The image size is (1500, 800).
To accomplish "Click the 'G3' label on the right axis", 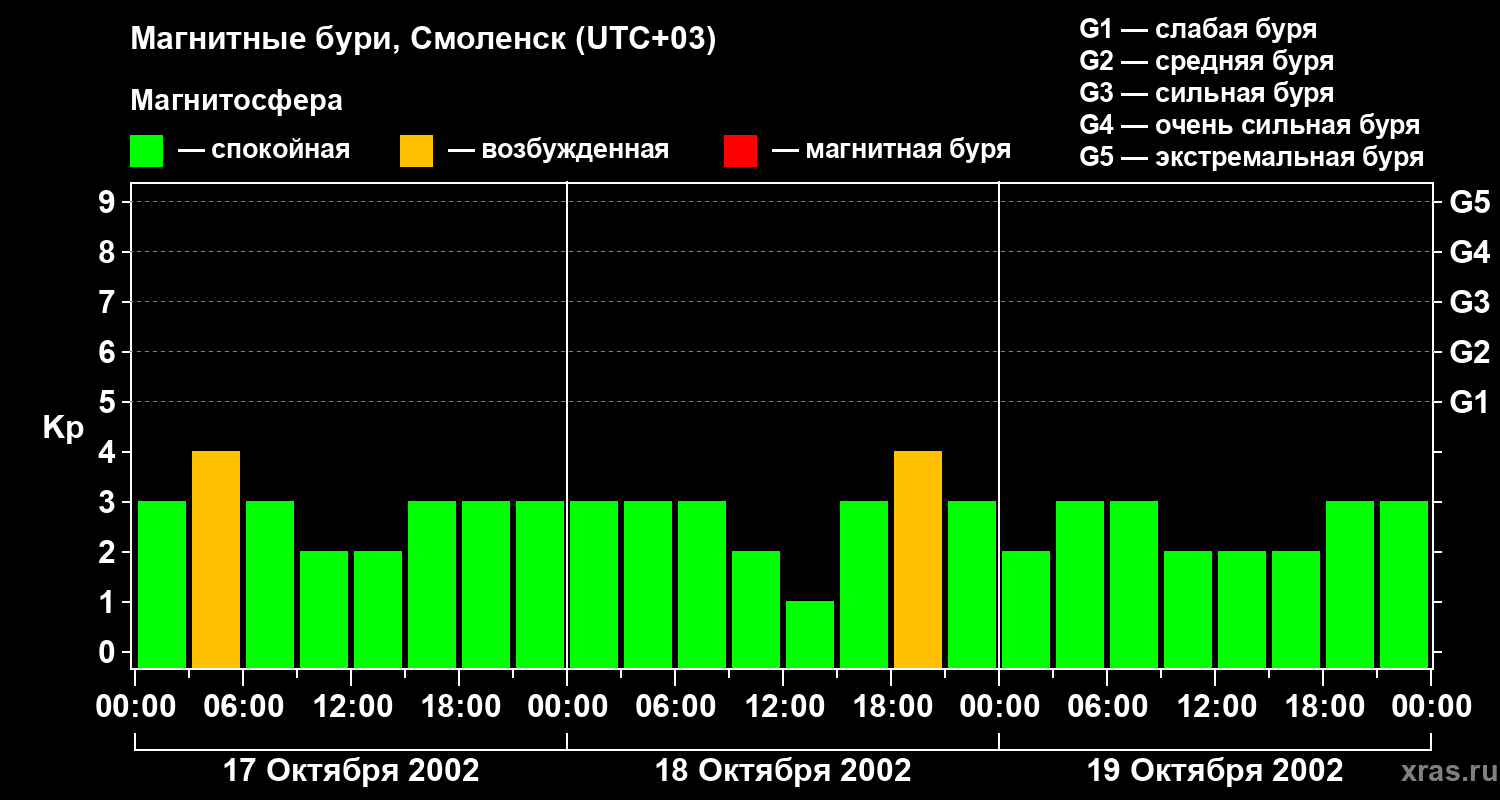I will (1469, 302).
